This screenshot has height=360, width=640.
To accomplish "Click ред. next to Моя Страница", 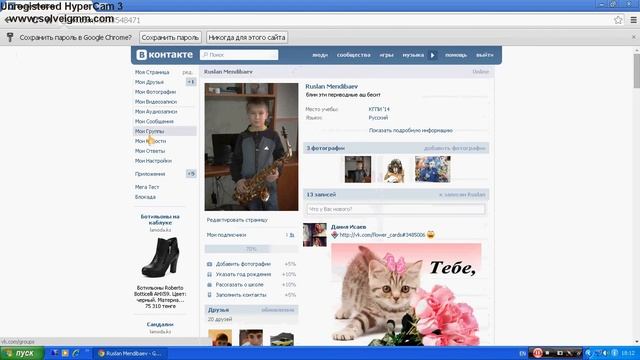I will [x=187, y=72].
